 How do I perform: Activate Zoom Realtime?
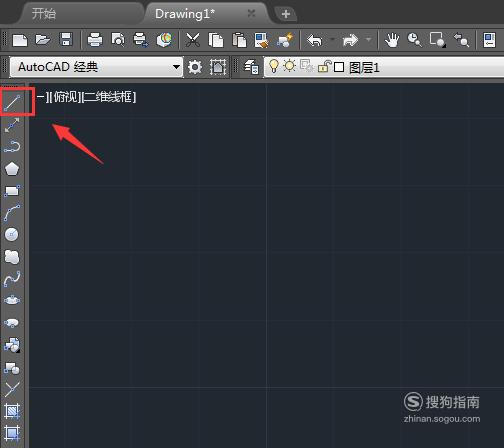[415, 40]
